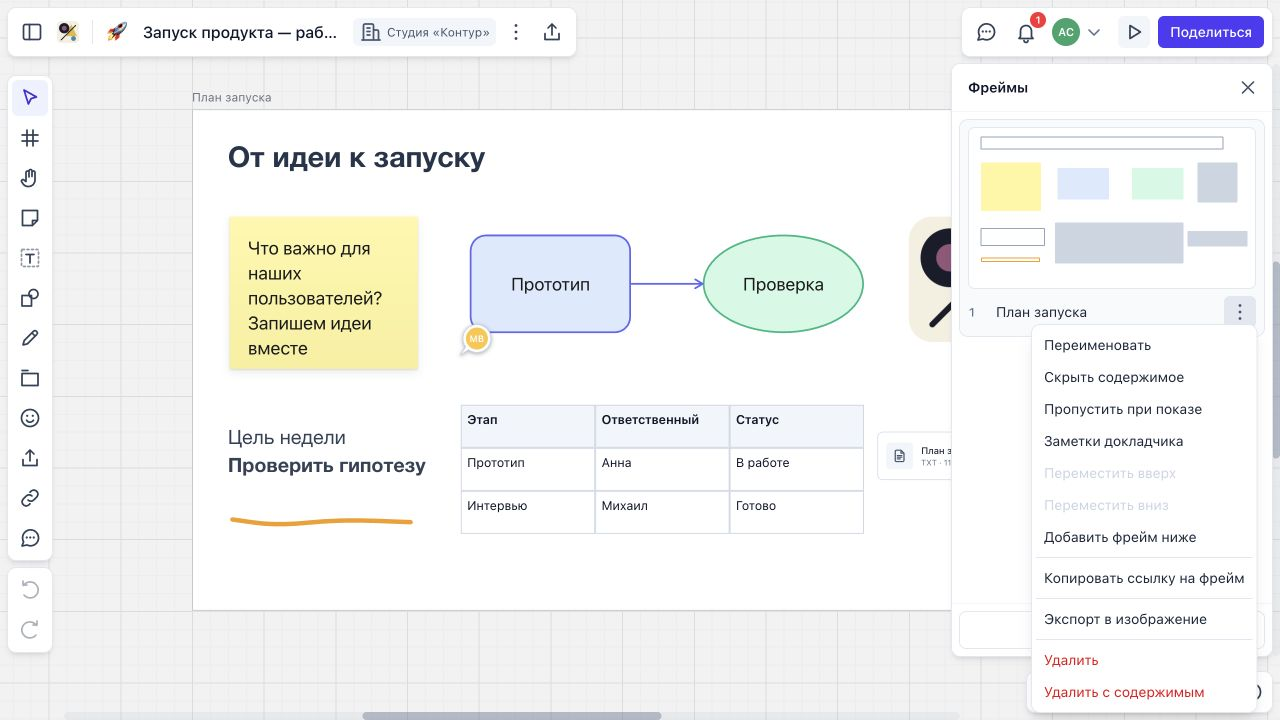
Task: Open board options three-dot menu
Action: coord(516,32)
